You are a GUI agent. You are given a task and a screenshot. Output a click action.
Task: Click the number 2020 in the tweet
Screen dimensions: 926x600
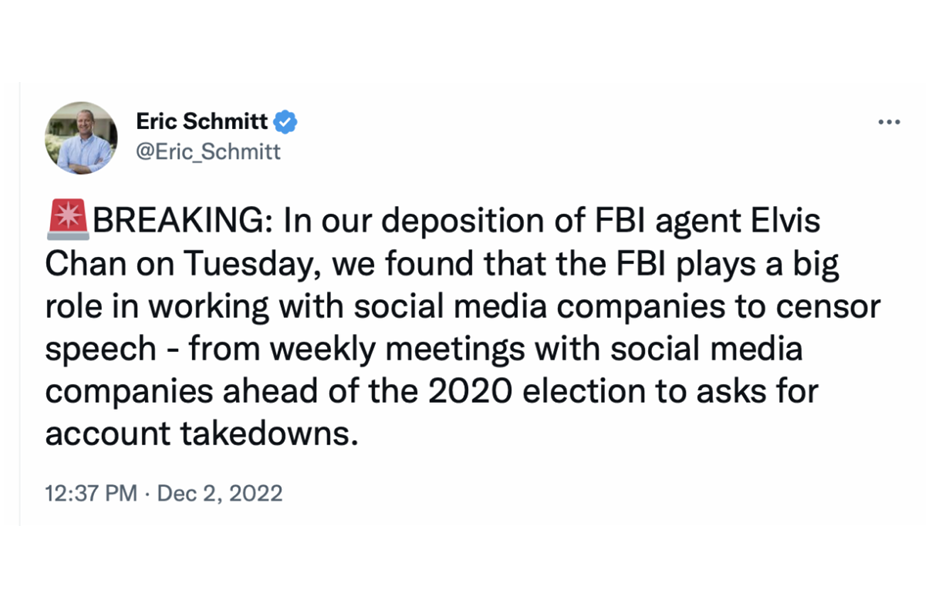470,392
